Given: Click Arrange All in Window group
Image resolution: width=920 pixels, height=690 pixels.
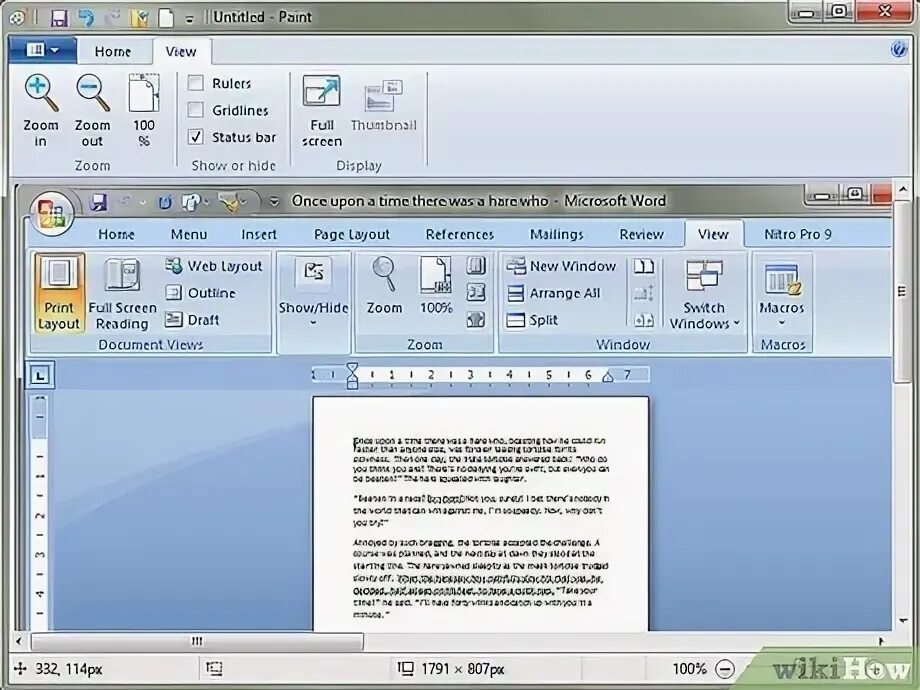Looking at the screenshot, I should click(x=553, y=293).
